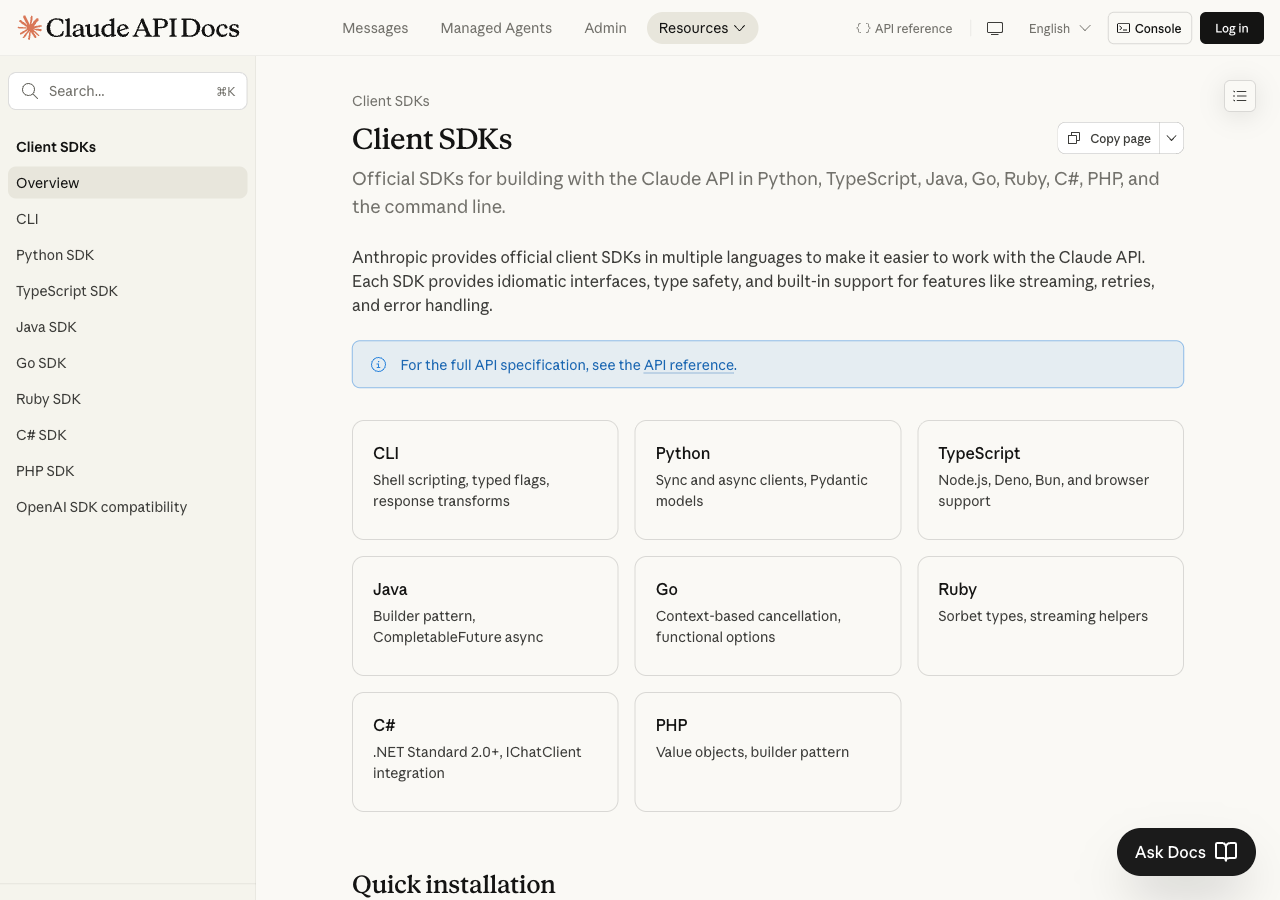The width and height of the screenshot is (1280, 900).
Task: Open Java SDK in the sidebar
Action: point(128,327)
